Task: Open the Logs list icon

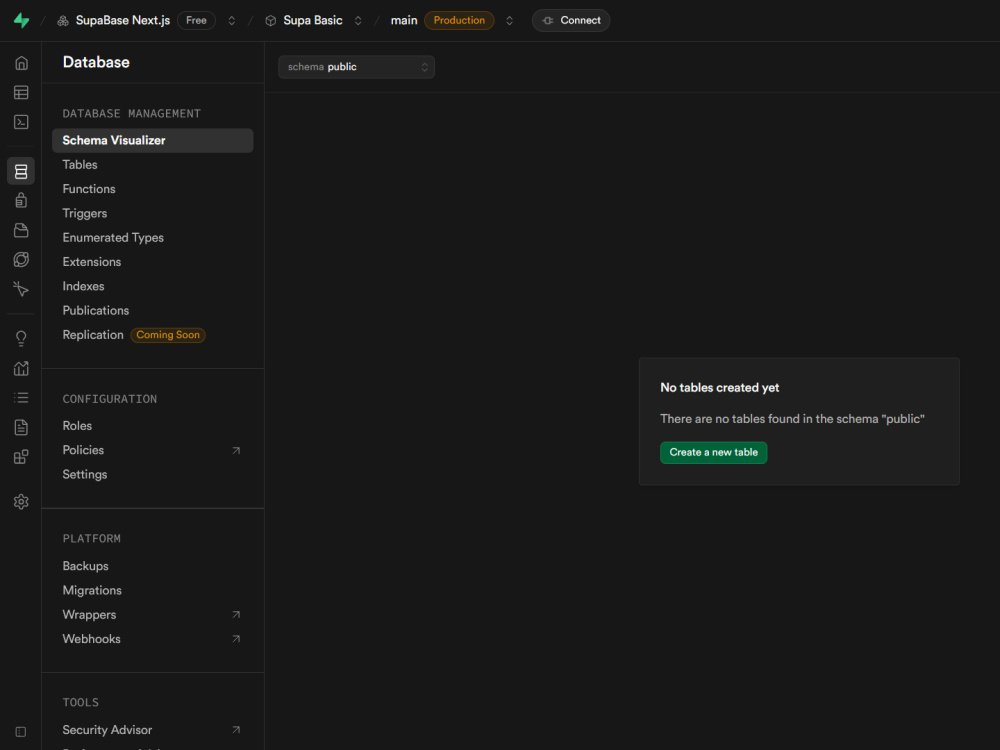Action: coord(21,398)
